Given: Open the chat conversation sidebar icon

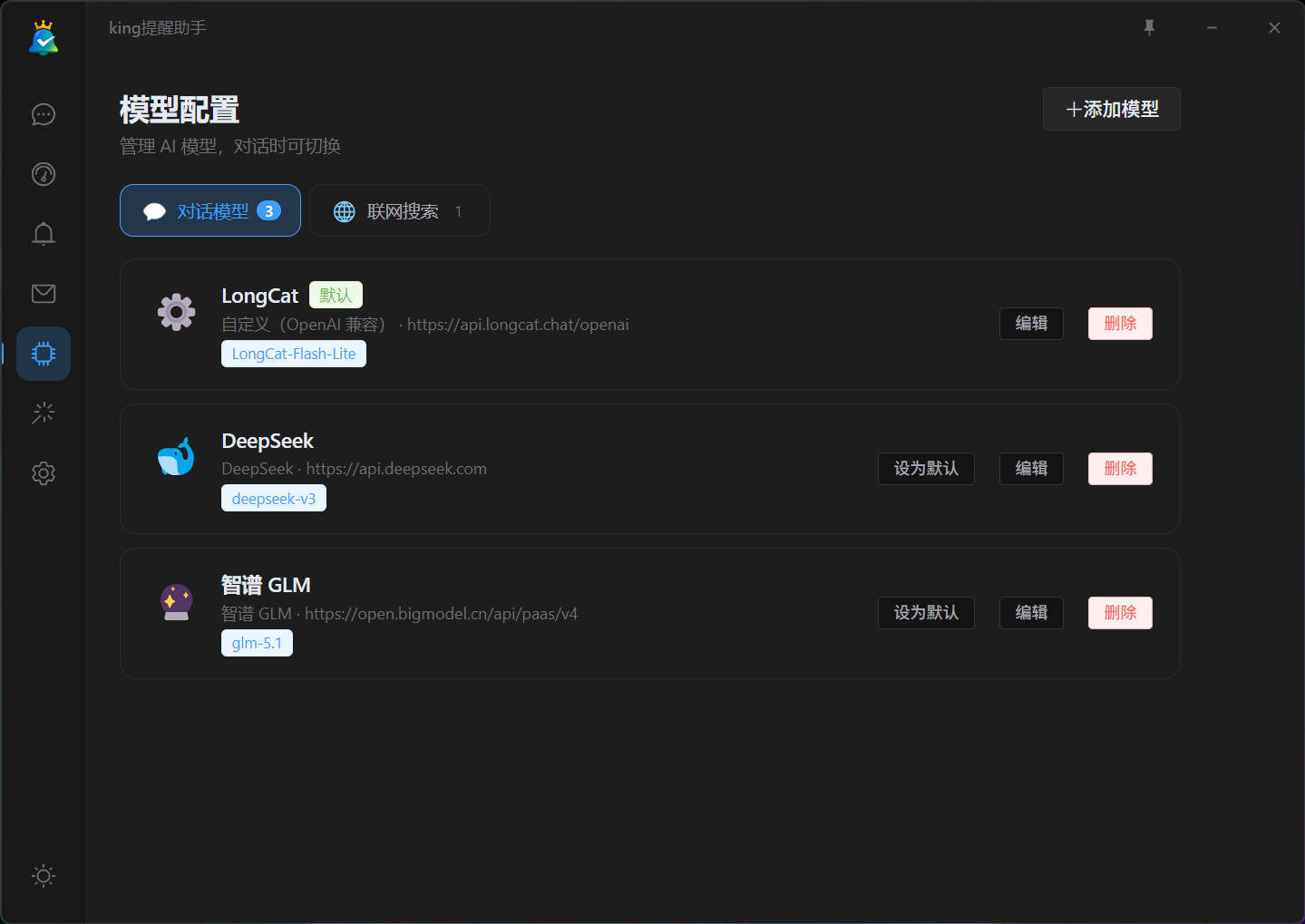Looking at the screenshot, I should click(44, 114).
